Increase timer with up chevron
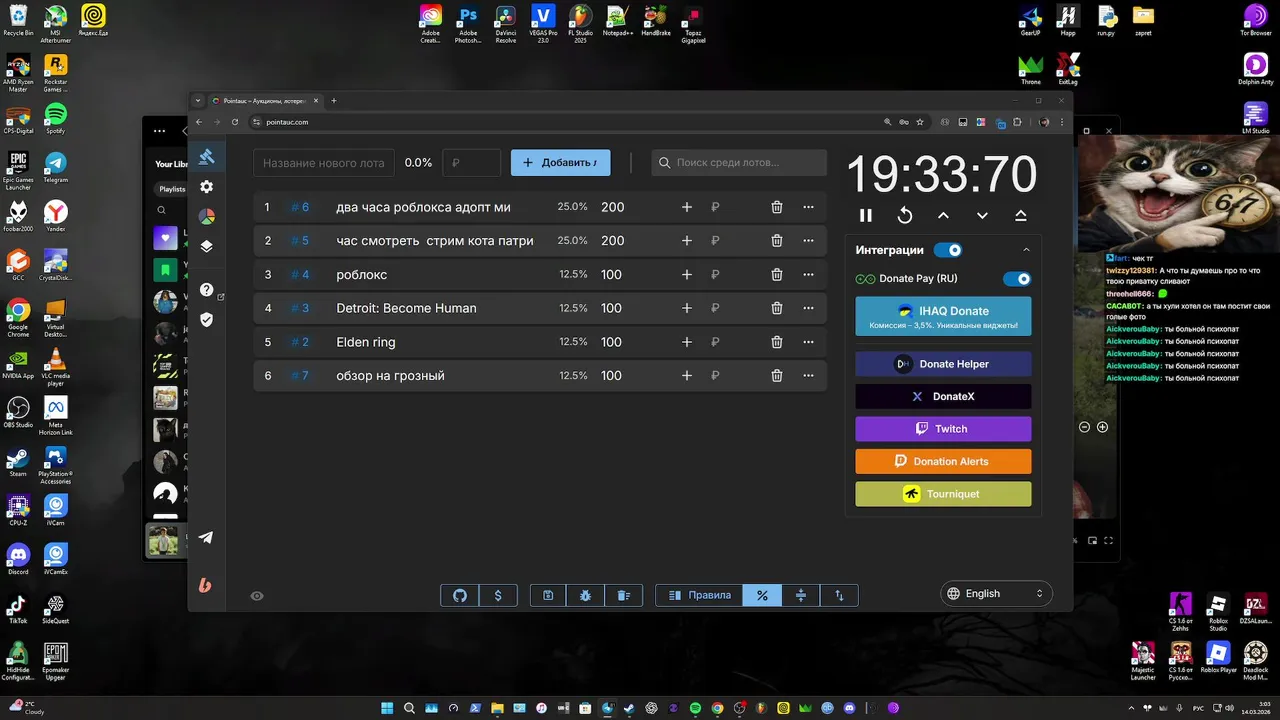 [x=943, y=215]
